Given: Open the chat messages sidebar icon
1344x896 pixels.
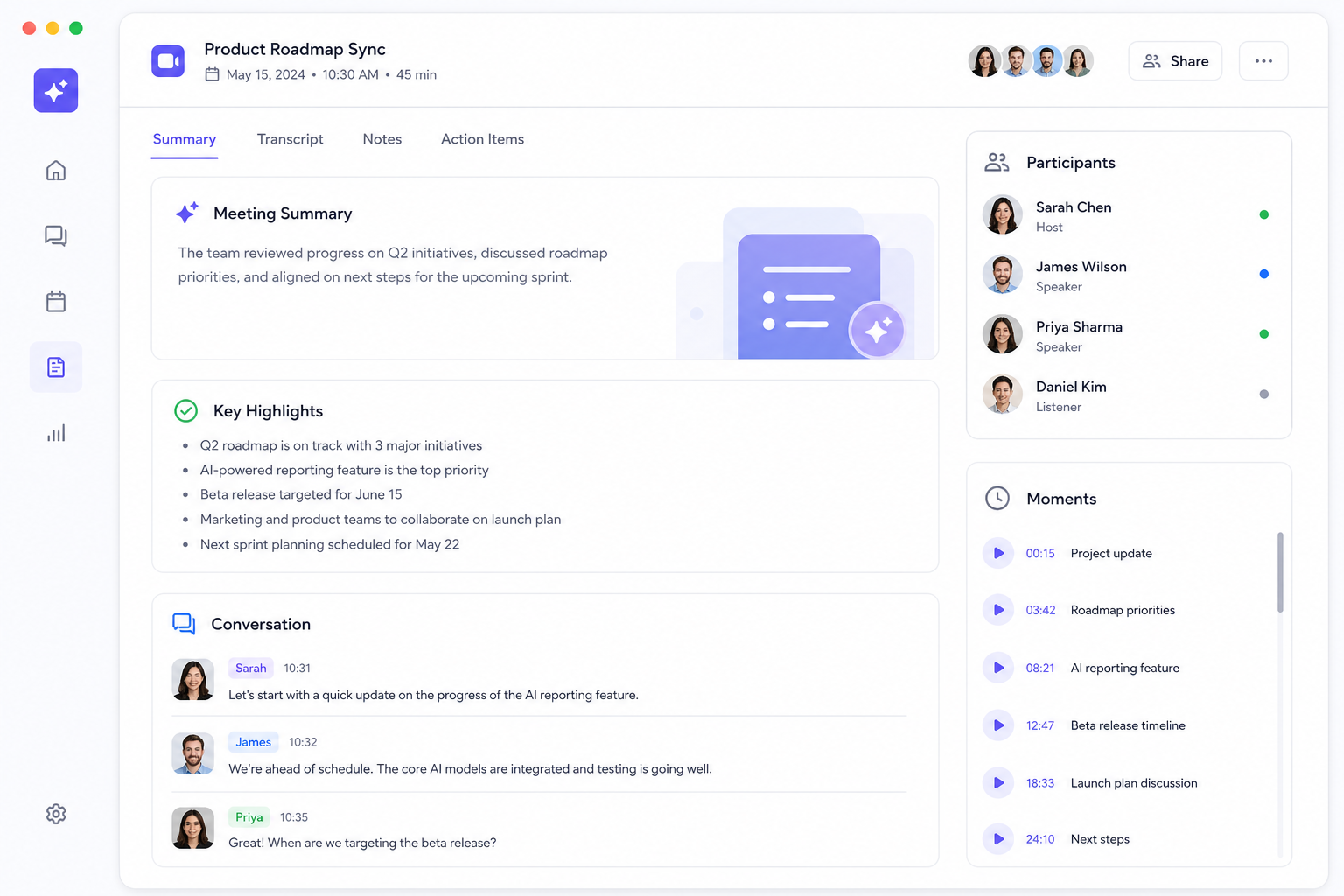Looking at the screenshot, I should pyautogui.click(x=56, y=235).
